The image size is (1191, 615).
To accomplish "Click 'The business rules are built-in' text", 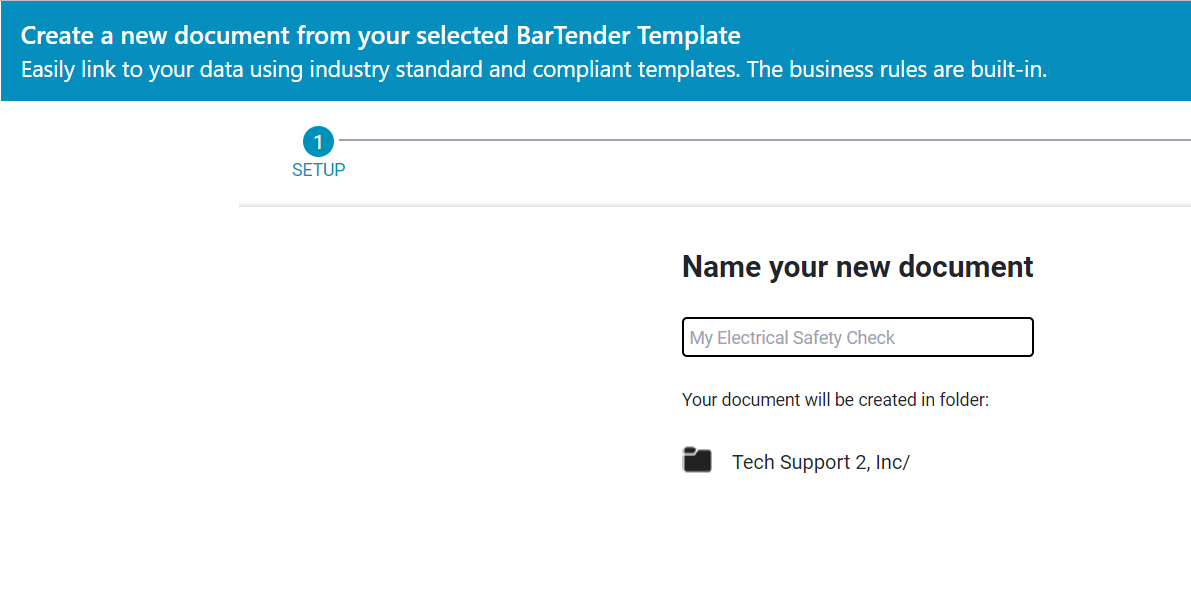I will (901, 70).
